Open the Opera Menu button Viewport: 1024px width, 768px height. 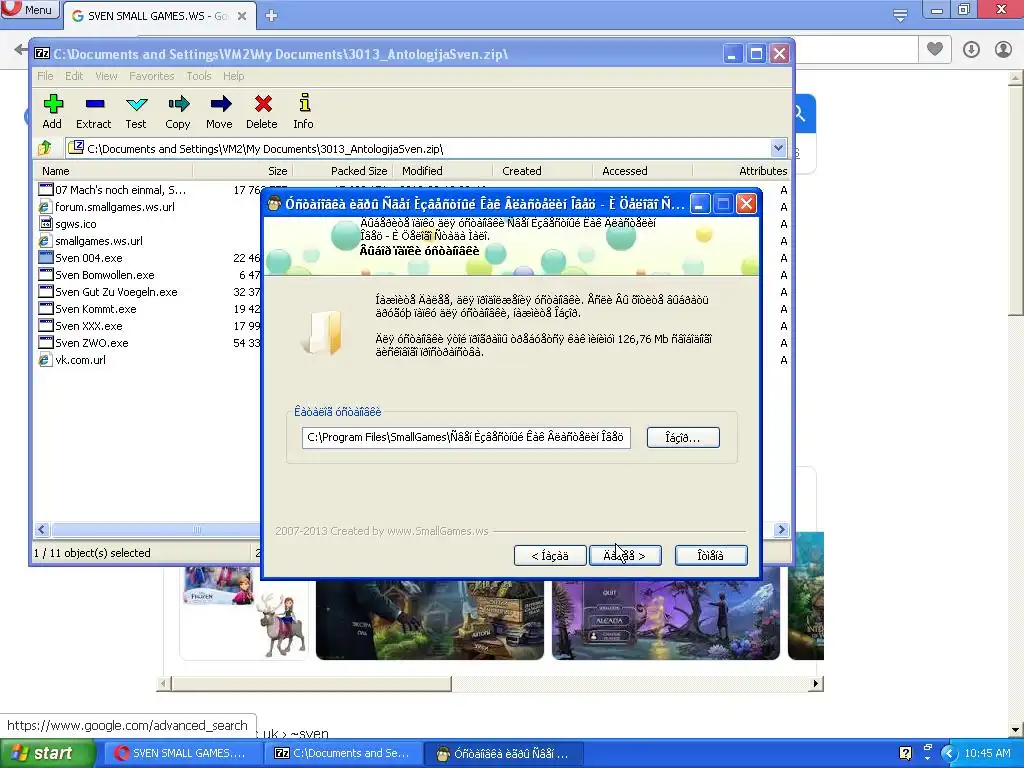(29, 9)
